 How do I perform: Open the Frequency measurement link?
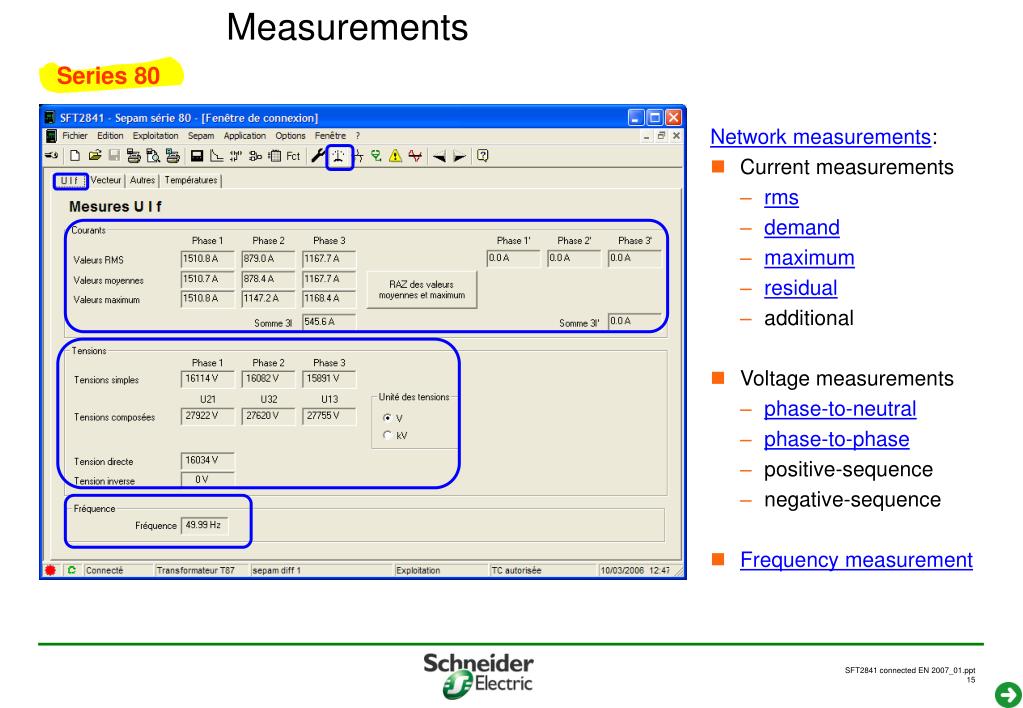point(856,560)
